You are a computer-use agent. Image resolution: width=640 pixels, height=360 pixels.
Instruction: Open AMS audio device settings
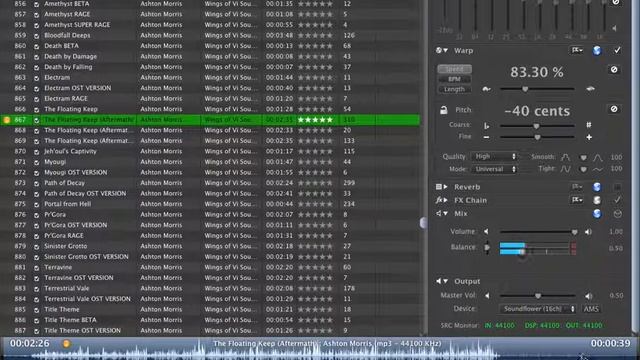[591, 309]
